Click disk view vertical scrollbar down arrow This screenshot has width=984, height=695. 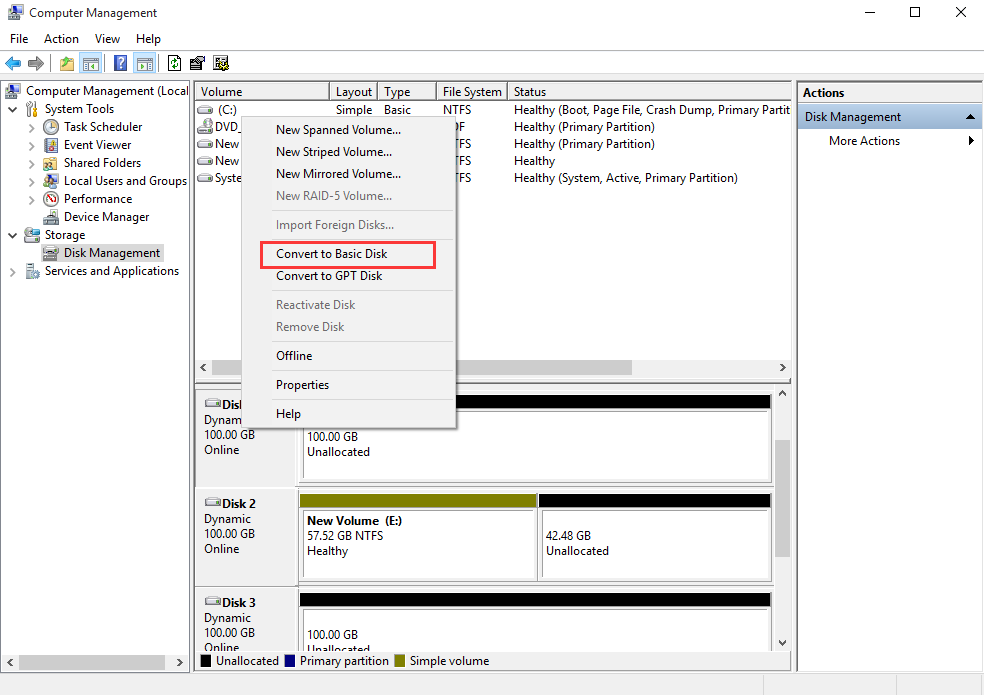click(x=782, y=643)
